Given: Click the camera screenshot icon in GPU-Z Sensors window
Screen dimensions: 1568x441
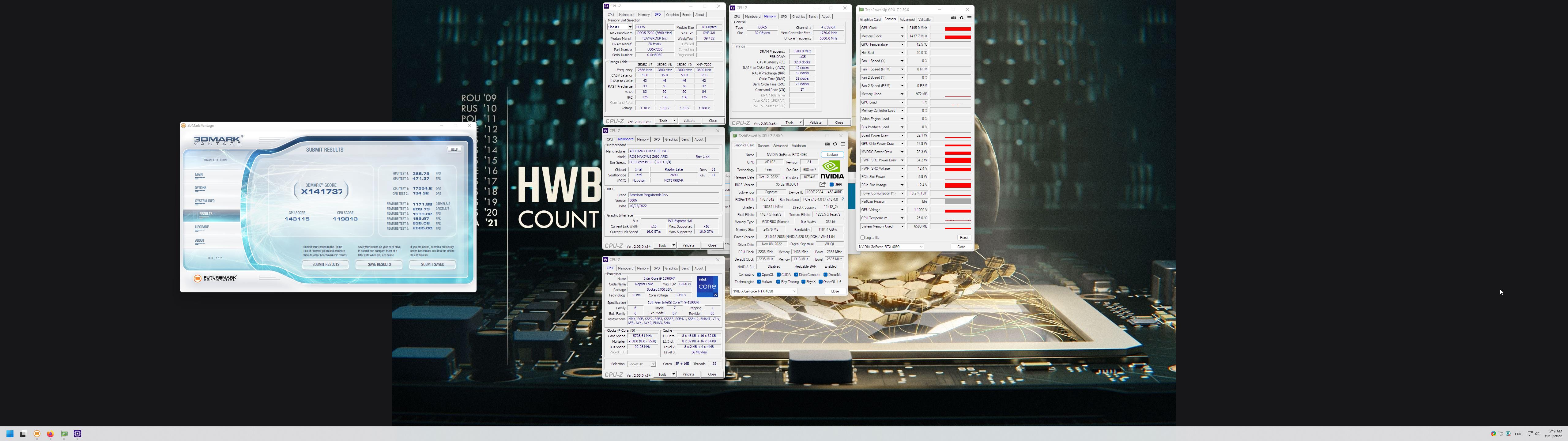Looking at the screenshot, I should 953,18.
